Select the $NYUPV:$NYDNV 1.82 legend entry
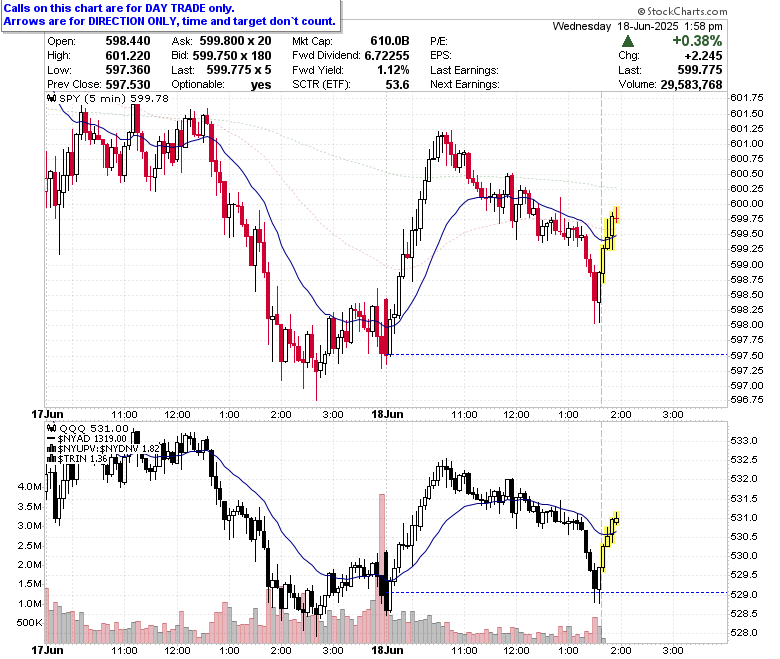780x659 pixels. click(108, 449)
